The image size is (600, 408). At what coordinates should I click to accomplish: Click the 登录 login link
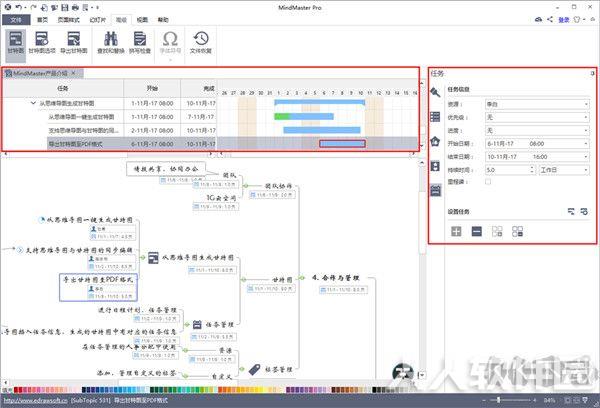(564, 20)
